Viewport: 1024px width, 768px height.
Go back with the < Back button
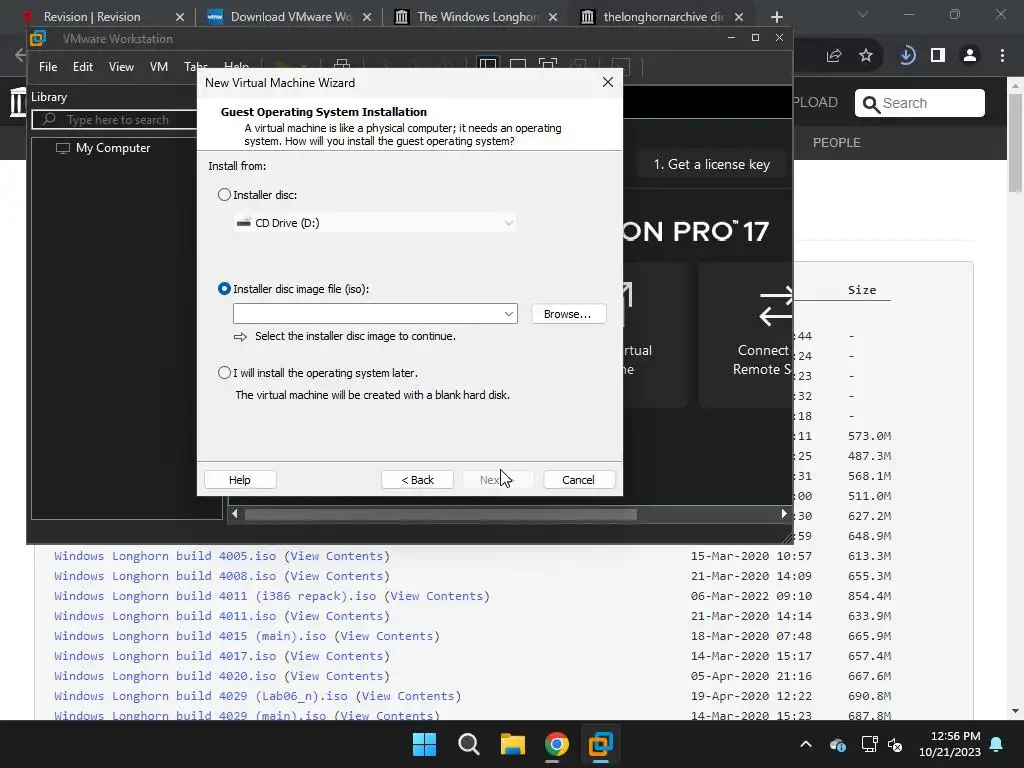click(x=417, y=479)
